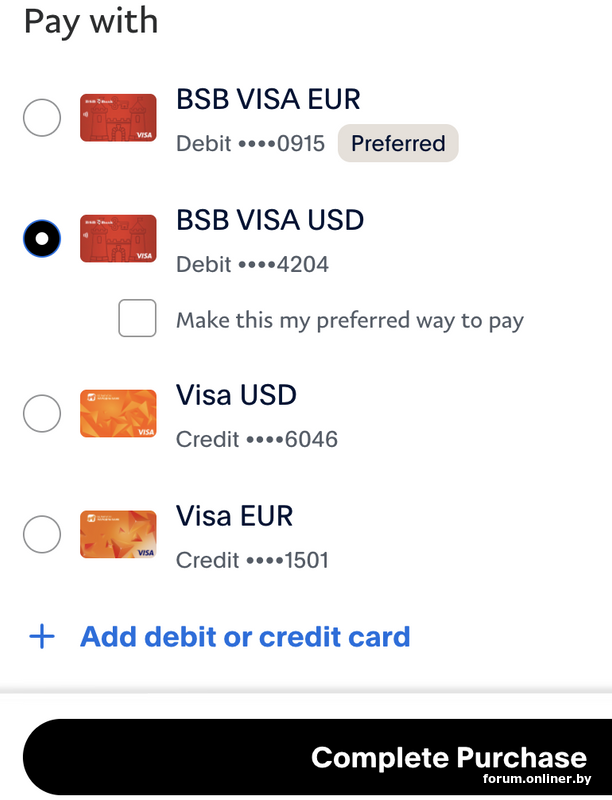Click Add debit or credit card link
Viewport: 612px width, 800px height.
coord(245,637)
